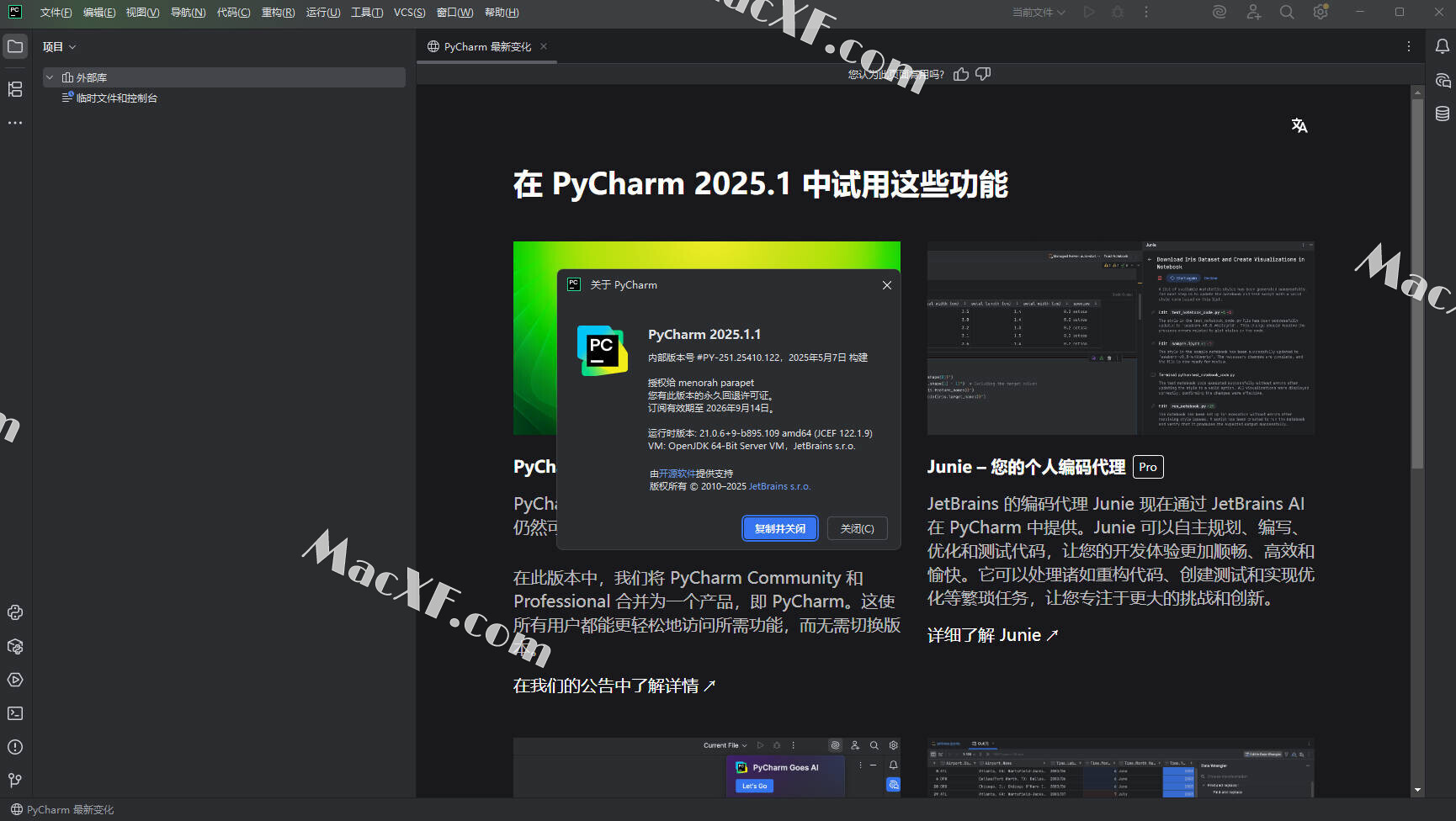Viewport: 1456px width, 821px height.
Task: Click the Junie feature screenshot thumbnail
Action: [x=1121, y=338]
